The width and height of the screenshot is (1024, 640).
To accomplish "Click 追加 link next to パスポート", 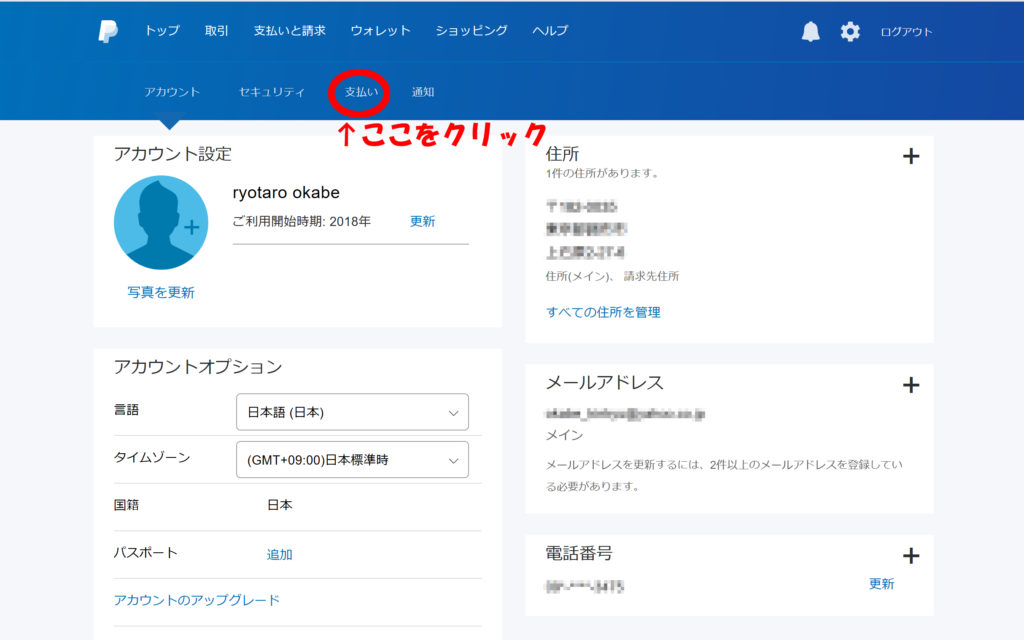I will [279, 554].
